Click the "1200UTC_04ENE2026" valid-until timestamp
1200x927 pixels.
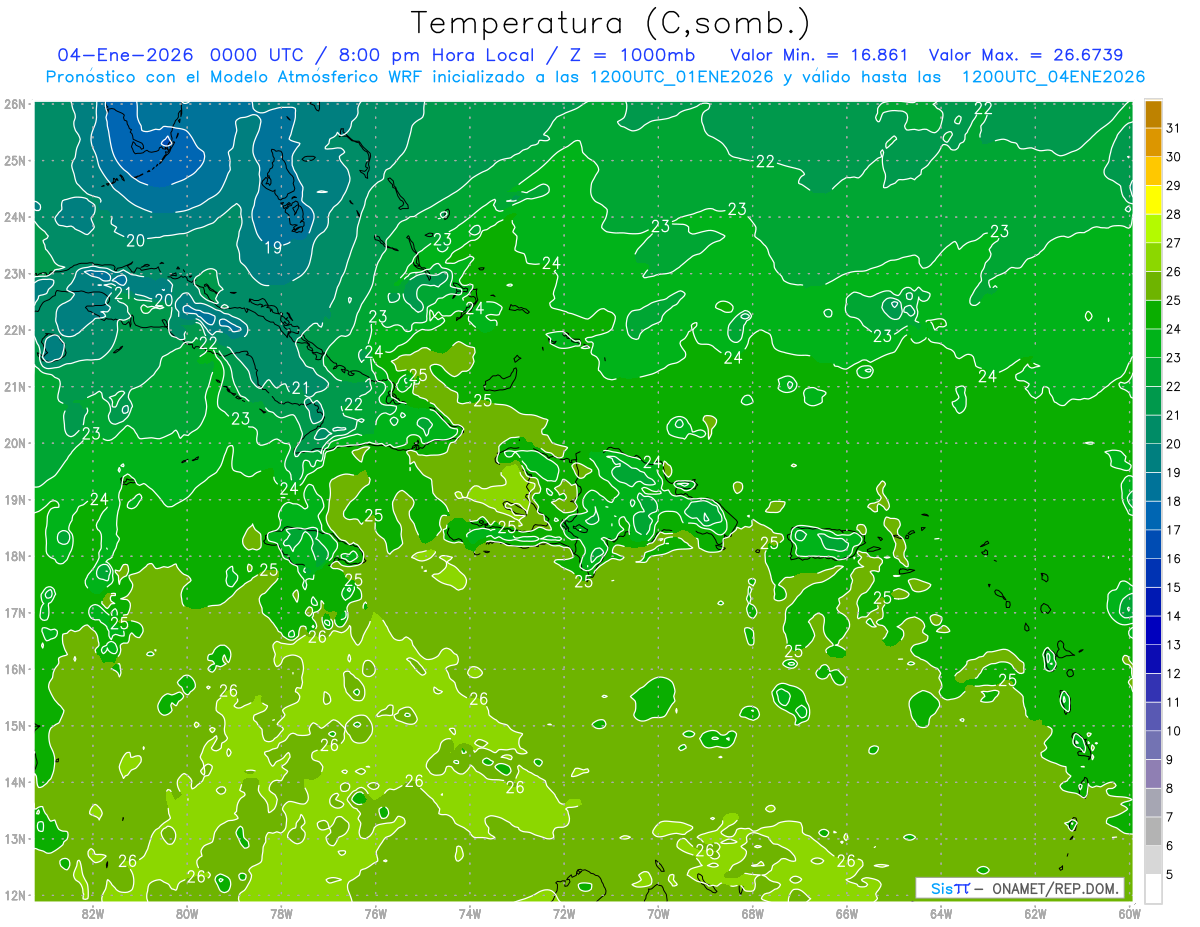point(1053,77)
